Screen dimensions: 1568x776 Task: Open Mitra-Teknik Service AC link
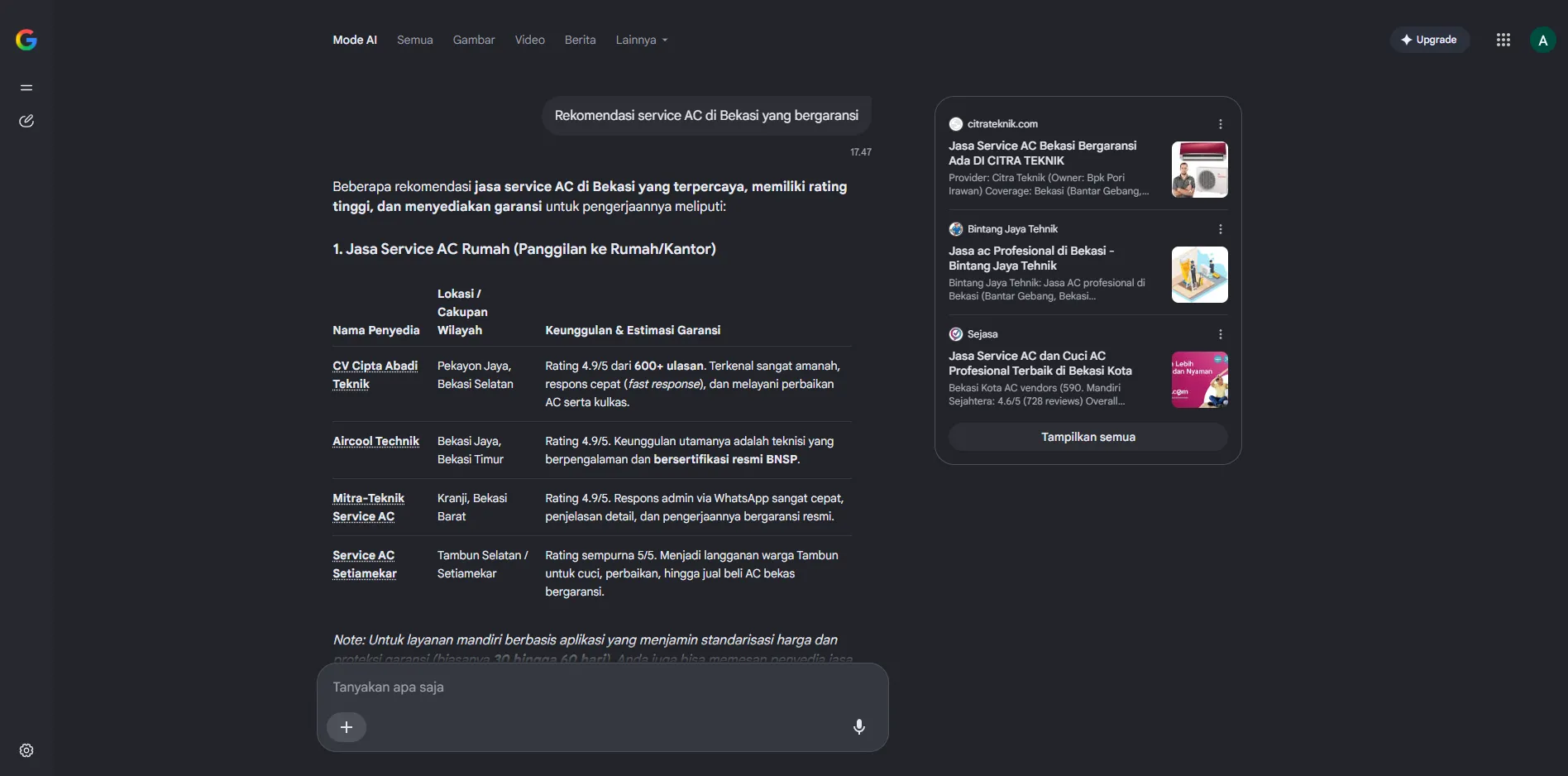[x=368, y=507]
